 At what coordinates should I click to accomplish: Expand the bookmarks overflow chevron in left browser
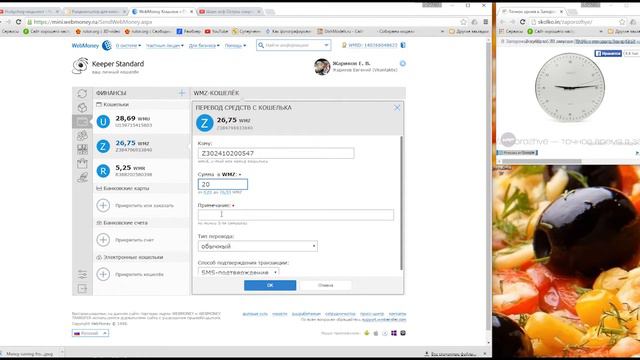[x=442, y=31]
